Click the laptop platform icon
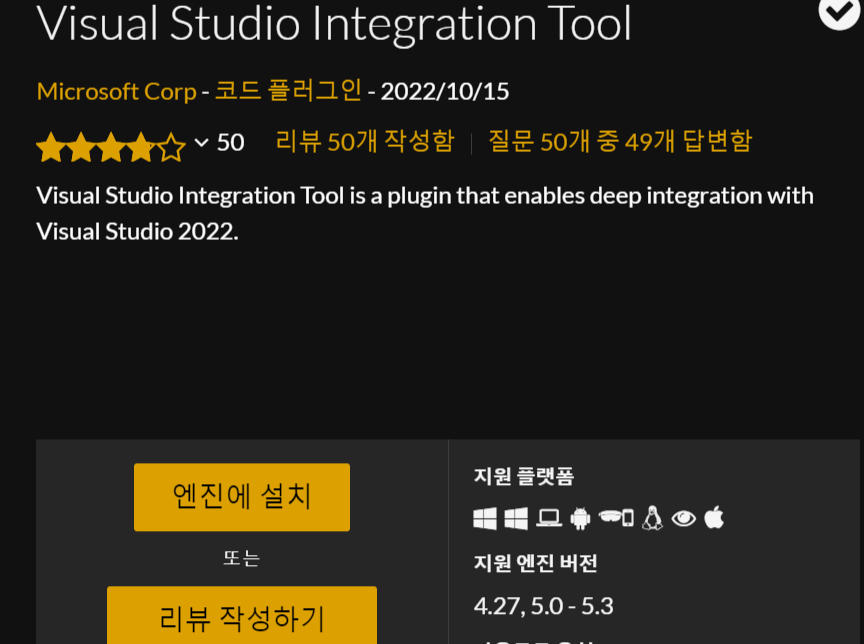This screenshot has height=644, width=864. (x=549, y=518)
